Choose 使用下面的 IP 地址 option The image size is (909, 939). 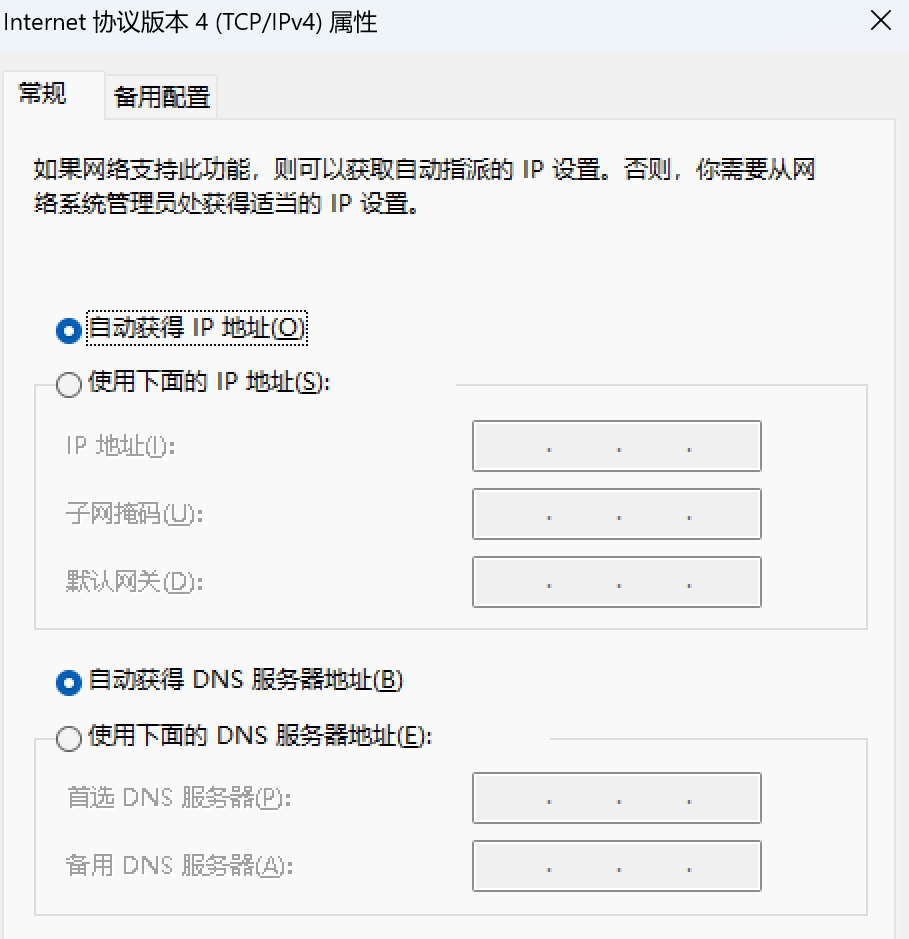pyautogui.click(x=69, y=384)
